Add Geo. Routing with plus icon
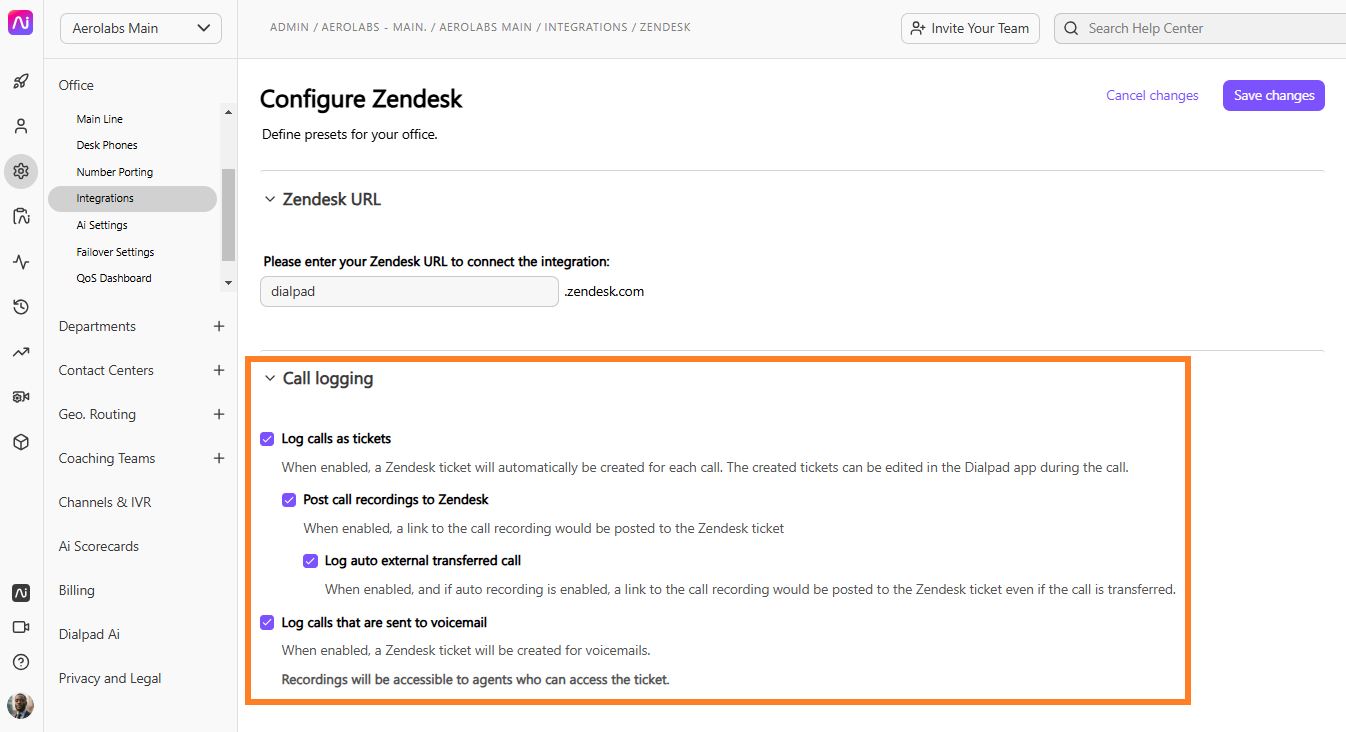This screenshot has width=1346, height=732. coord(219,414)
